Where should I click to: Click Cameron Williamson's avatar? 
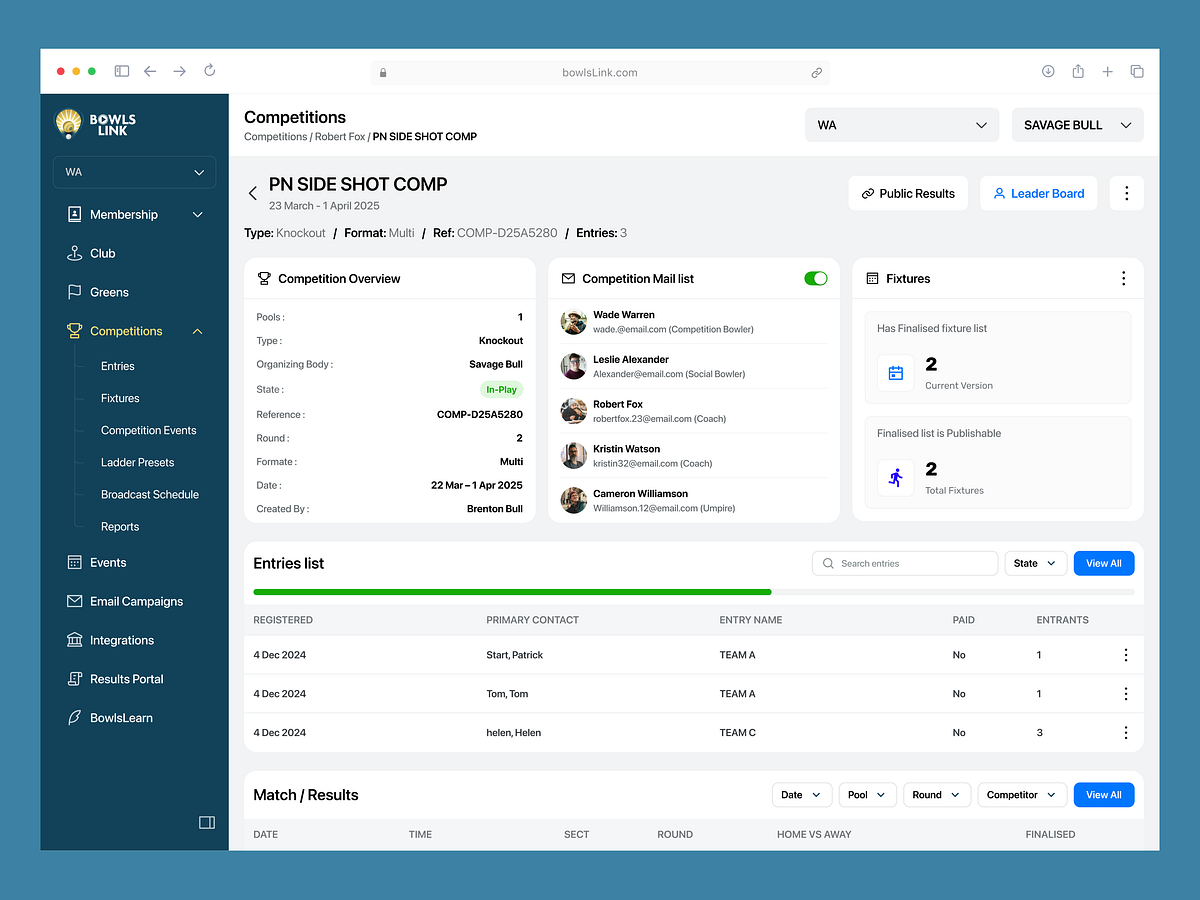574,500
